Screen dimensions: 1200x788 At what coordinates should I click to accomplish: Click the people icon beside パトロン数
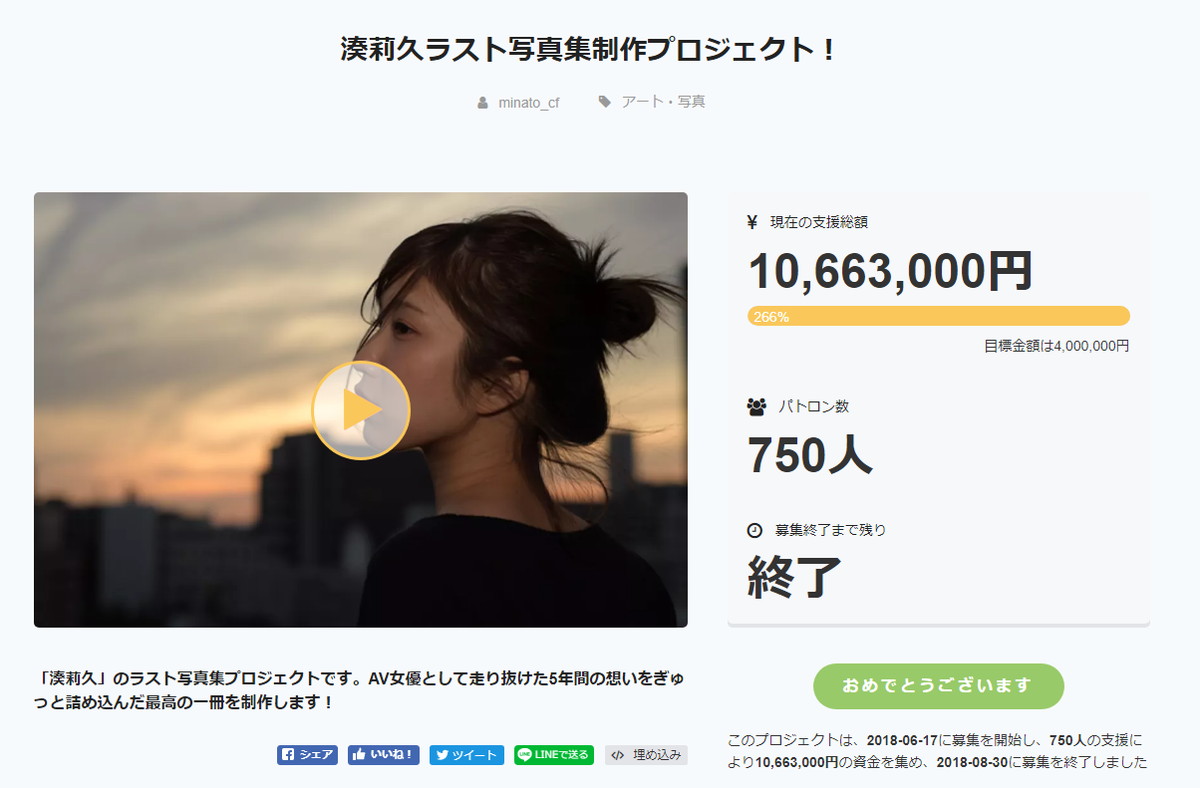point(756,407)
